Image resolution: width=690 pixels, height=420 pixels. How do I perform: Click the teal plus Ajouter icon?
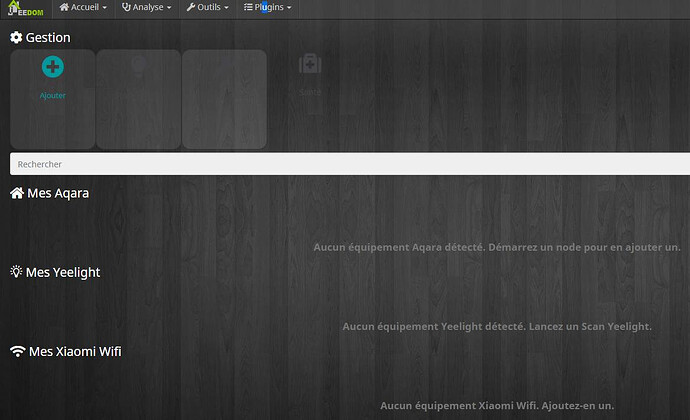[x=53, y=67]
